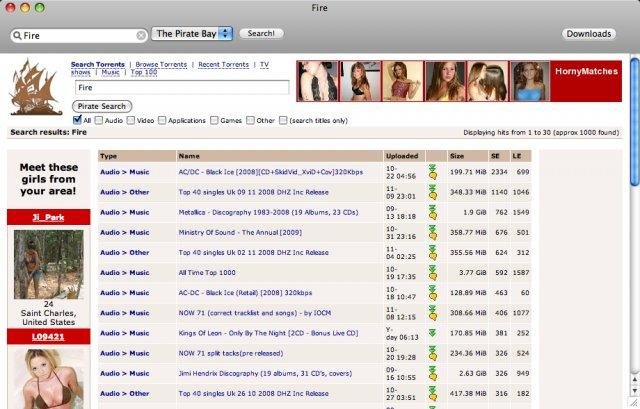Click download icon for Kings Of Leon row
Screen dimensions: 640x409
pos(432,333)
